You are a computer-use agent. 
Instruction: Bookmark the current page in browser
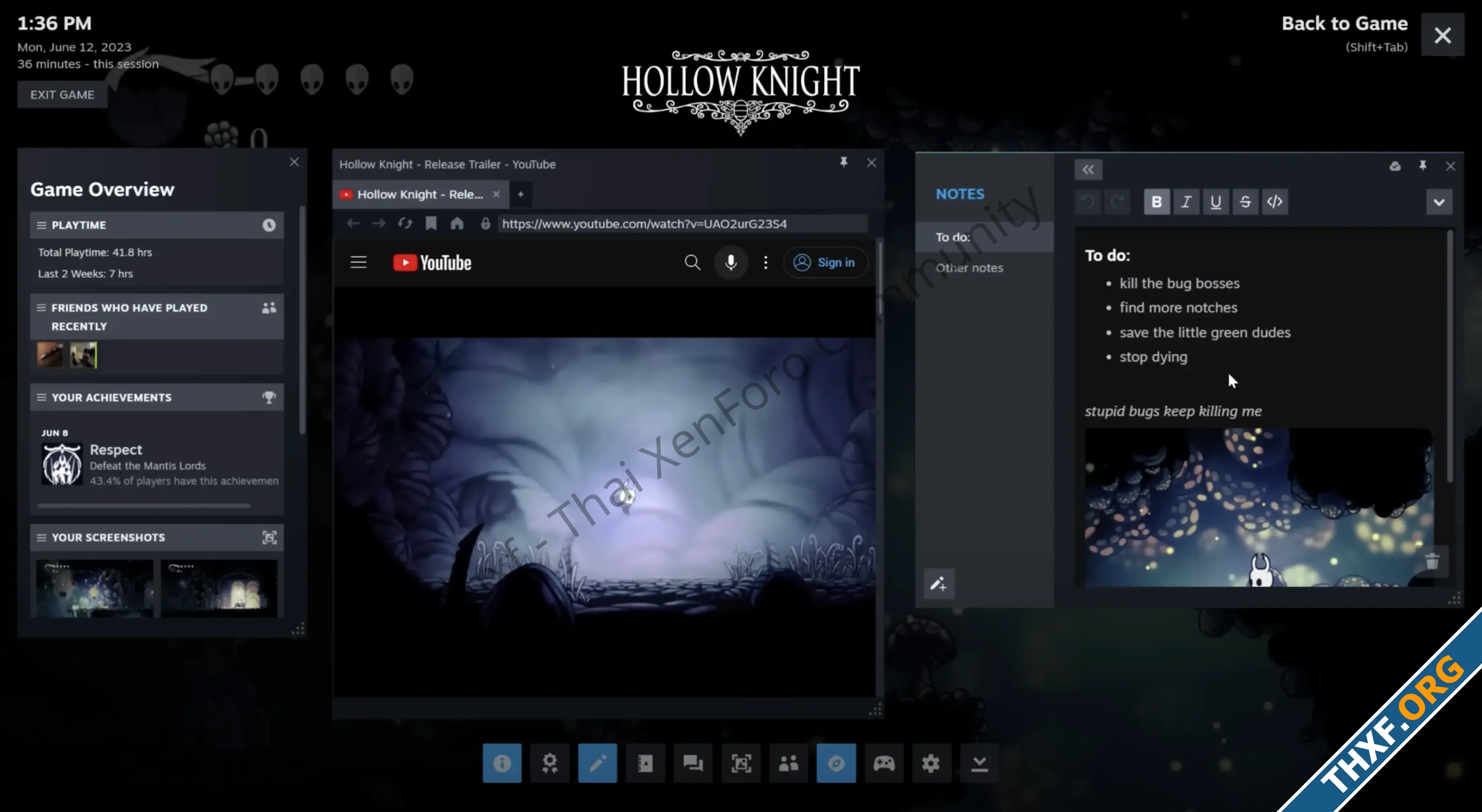pos(431,224)
